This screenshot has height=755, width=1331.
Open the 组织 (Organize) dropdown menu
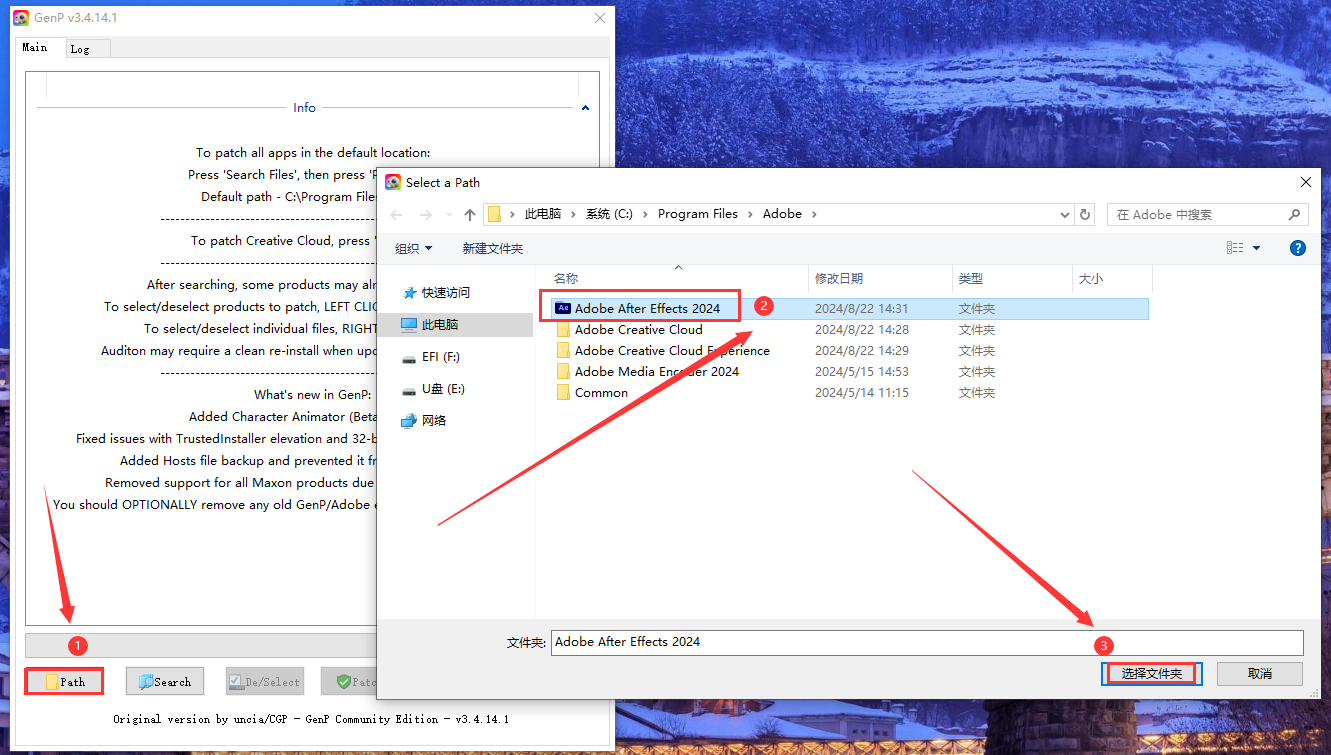[x=413, y=249]
